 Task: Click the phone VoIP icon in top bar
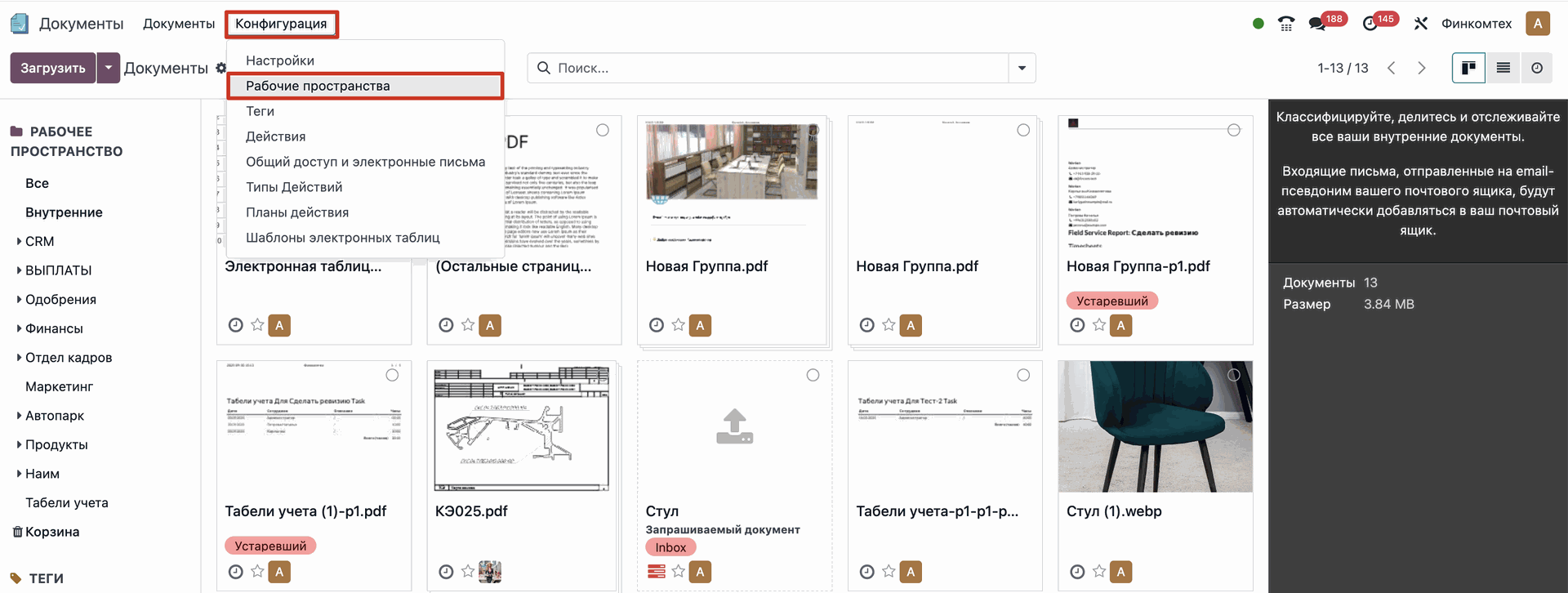[x=1286, y=24]
